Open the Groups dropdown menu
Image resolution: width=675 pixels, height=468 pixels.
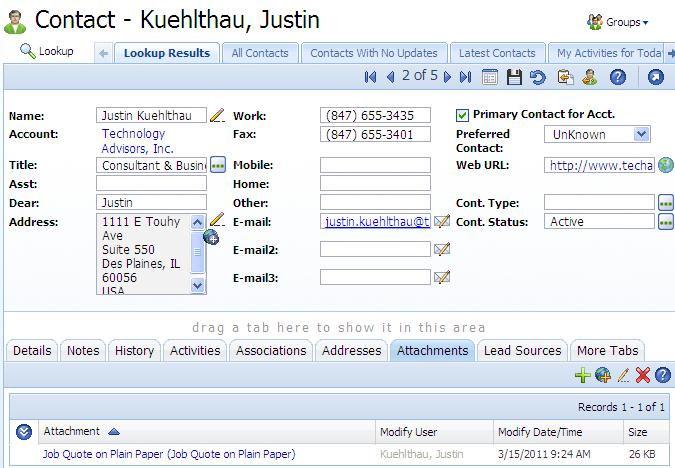pos(618,22)
